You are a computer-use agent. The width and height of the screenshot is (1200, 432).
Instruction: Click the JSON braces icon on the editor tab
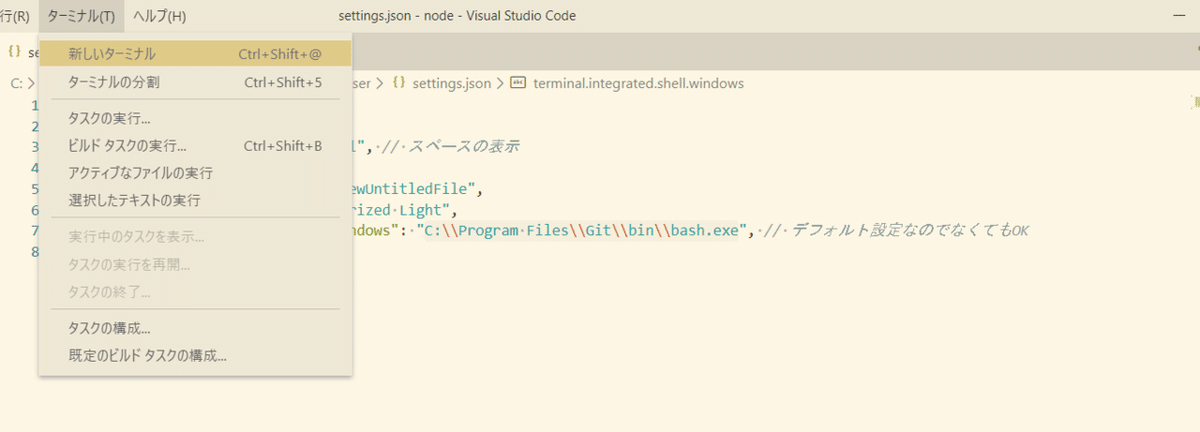(x=14, y=51)
